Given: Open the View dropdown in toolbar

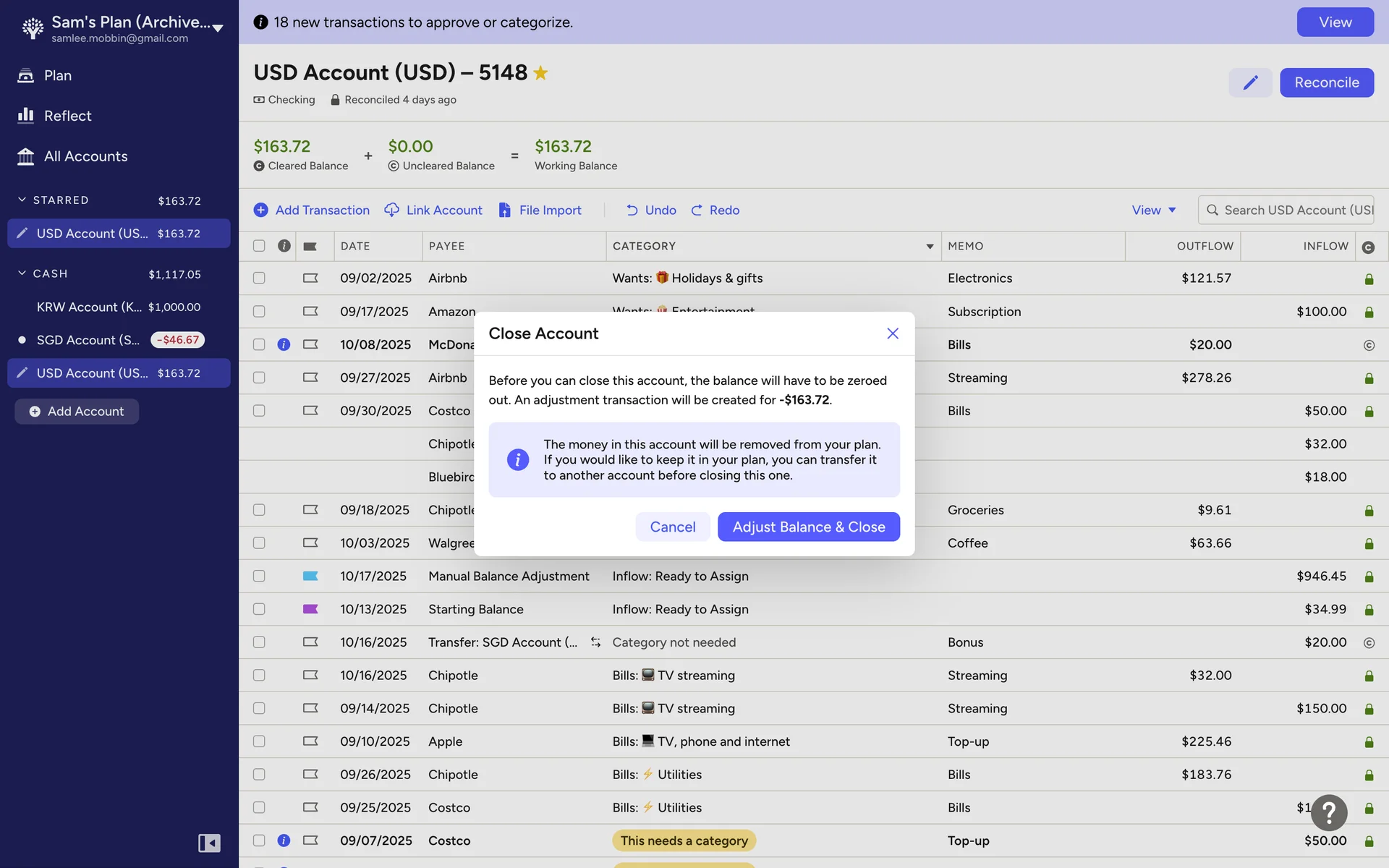Looking at the screenshot, I should pos(1153,210).
